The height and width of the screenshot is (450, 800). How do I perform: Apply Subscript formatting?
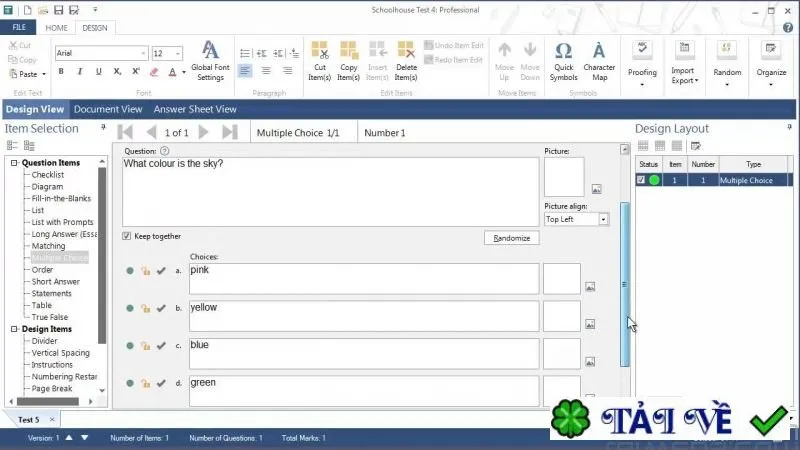[117, 71]
